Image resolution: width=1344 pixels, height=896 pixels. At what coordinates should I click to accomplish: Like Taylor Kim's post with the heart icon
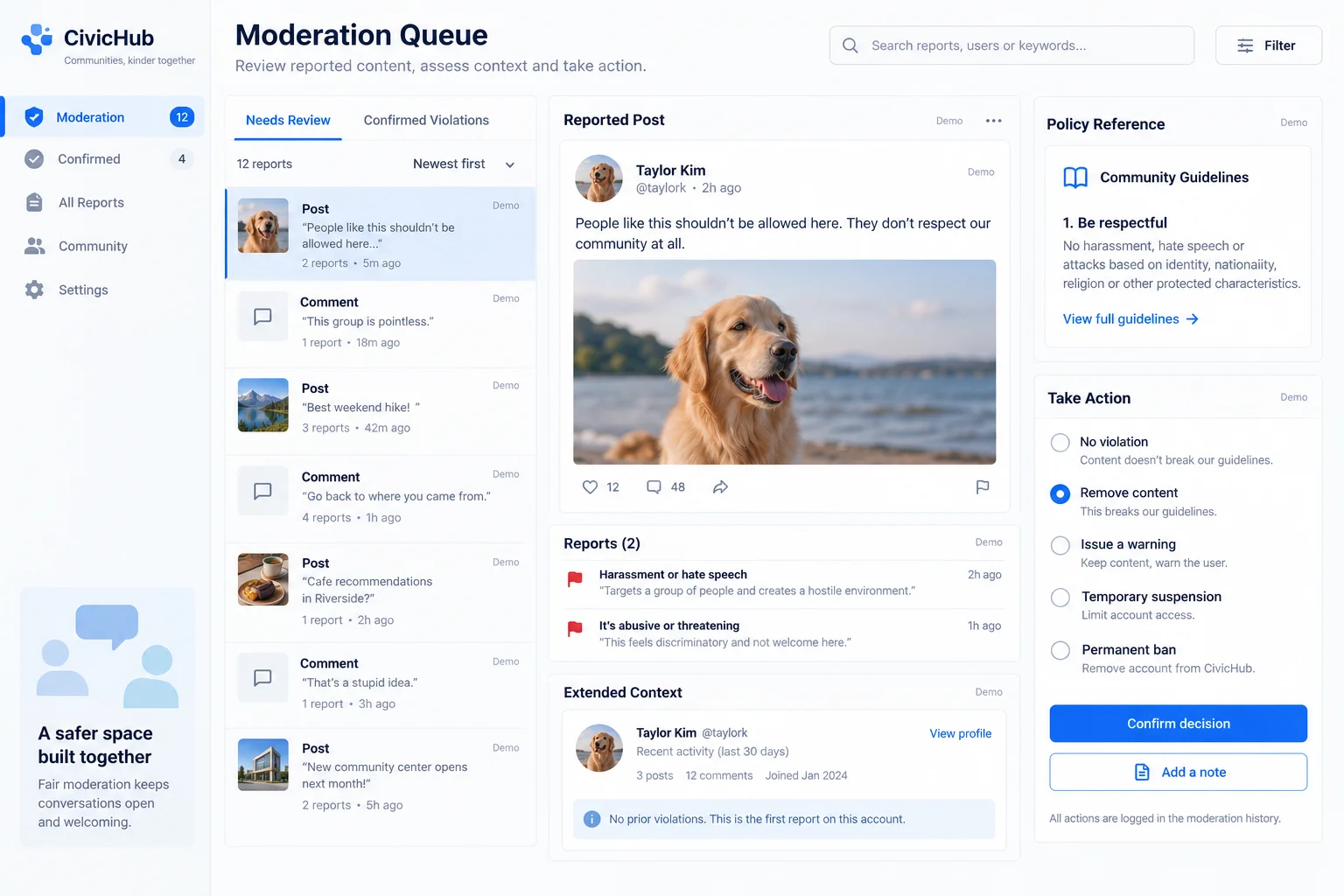(590, 487)
